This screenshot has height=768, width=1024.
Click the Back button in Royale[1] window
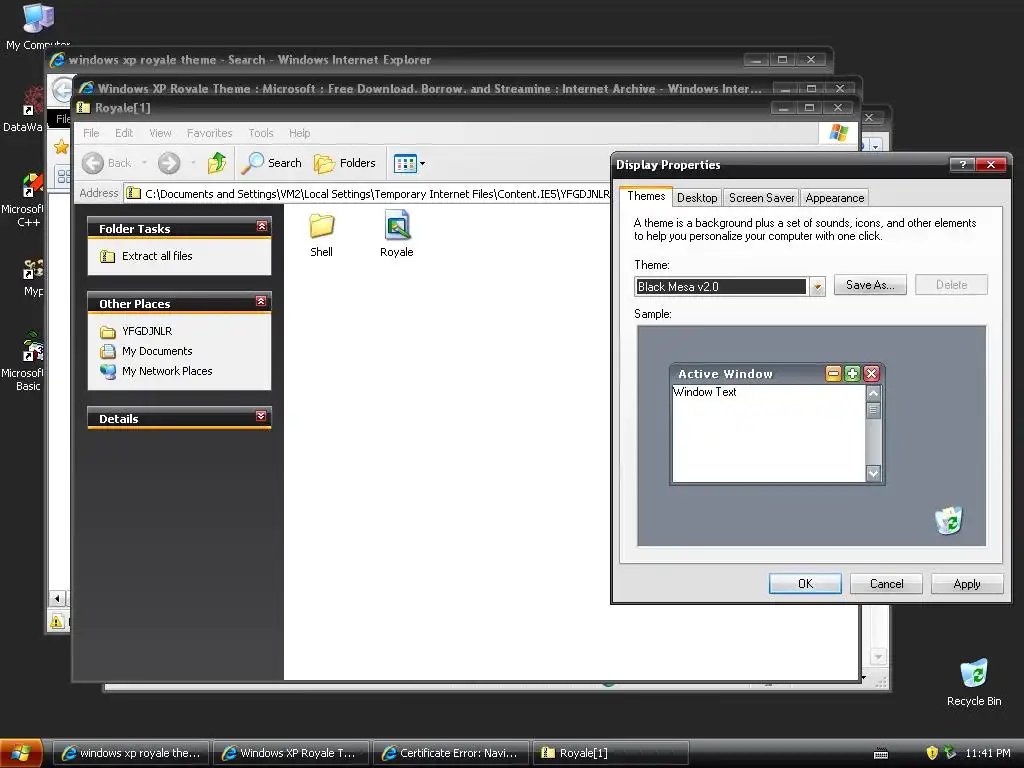pyautogui.click(x=107, y=163)
